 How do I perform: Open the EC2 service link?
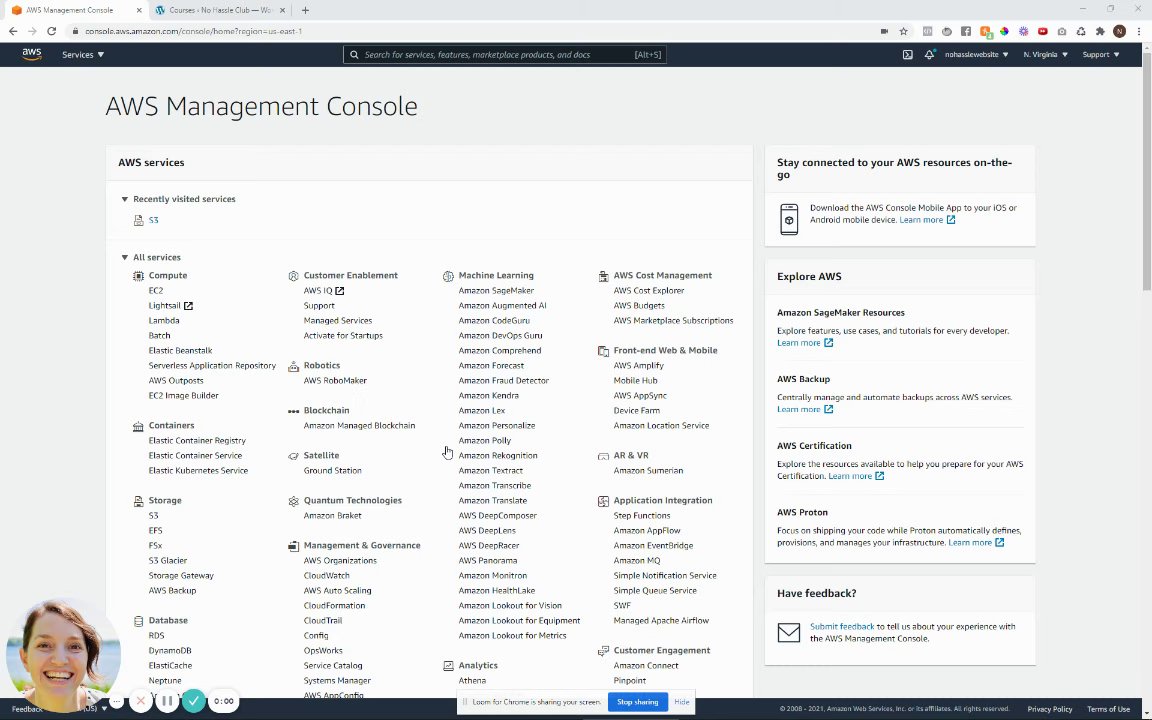[156, 290]
